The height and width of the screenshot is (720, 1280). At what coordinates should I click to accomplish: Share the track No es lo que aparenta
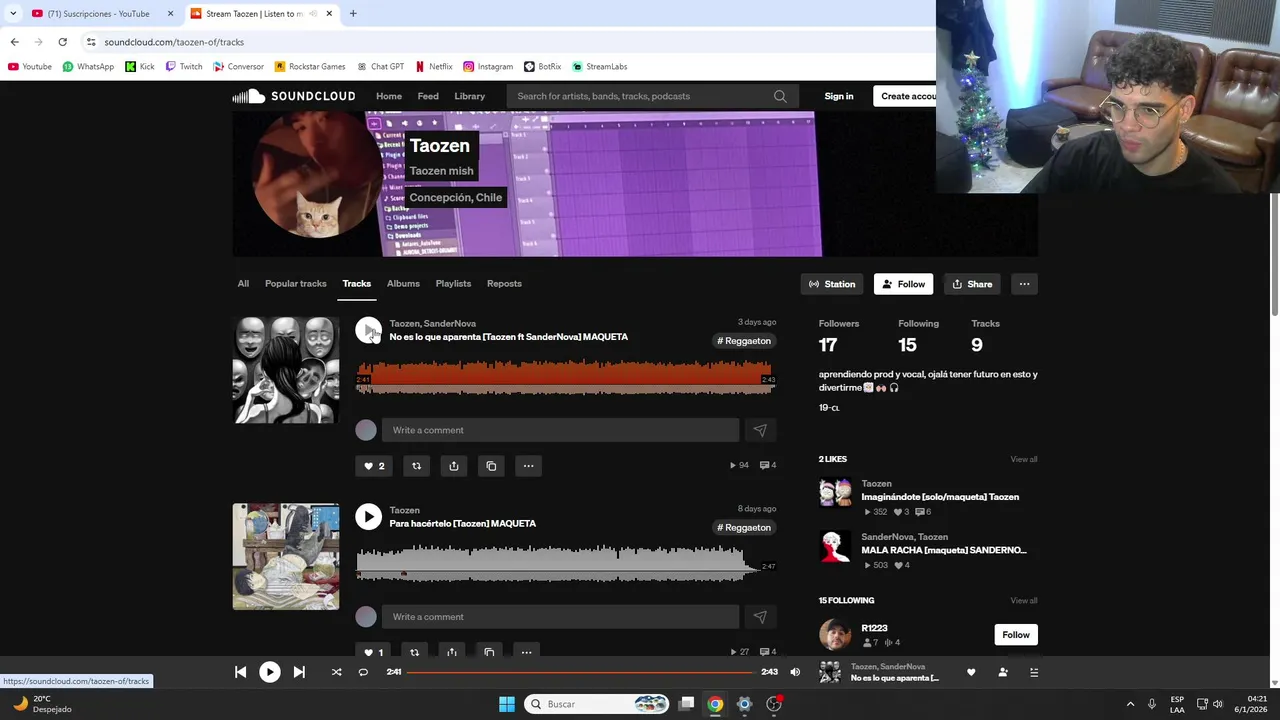tap(454, 465)
